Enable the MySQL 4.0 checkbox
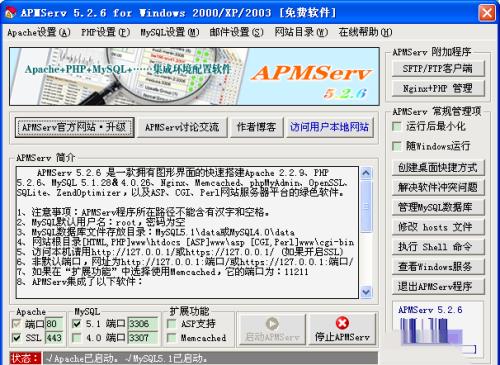 (76, 338)
